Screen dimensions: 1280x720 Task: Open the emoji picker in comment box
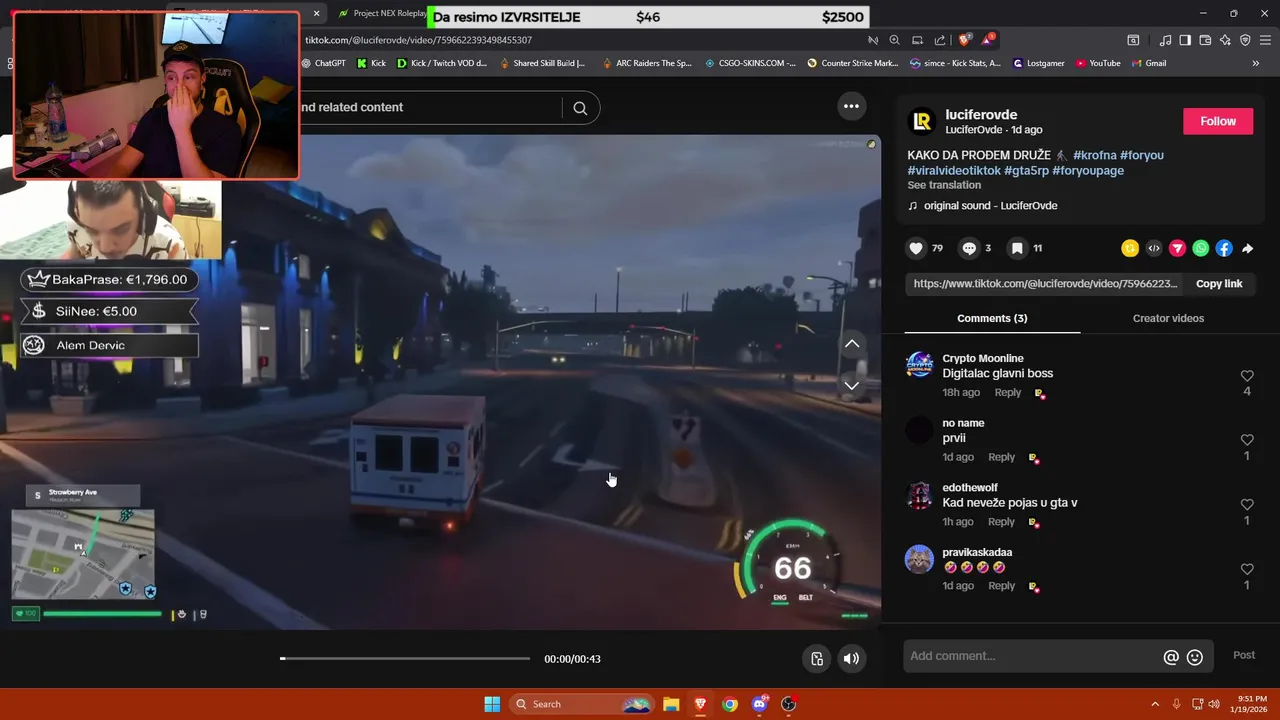[x=1194, y=657]
